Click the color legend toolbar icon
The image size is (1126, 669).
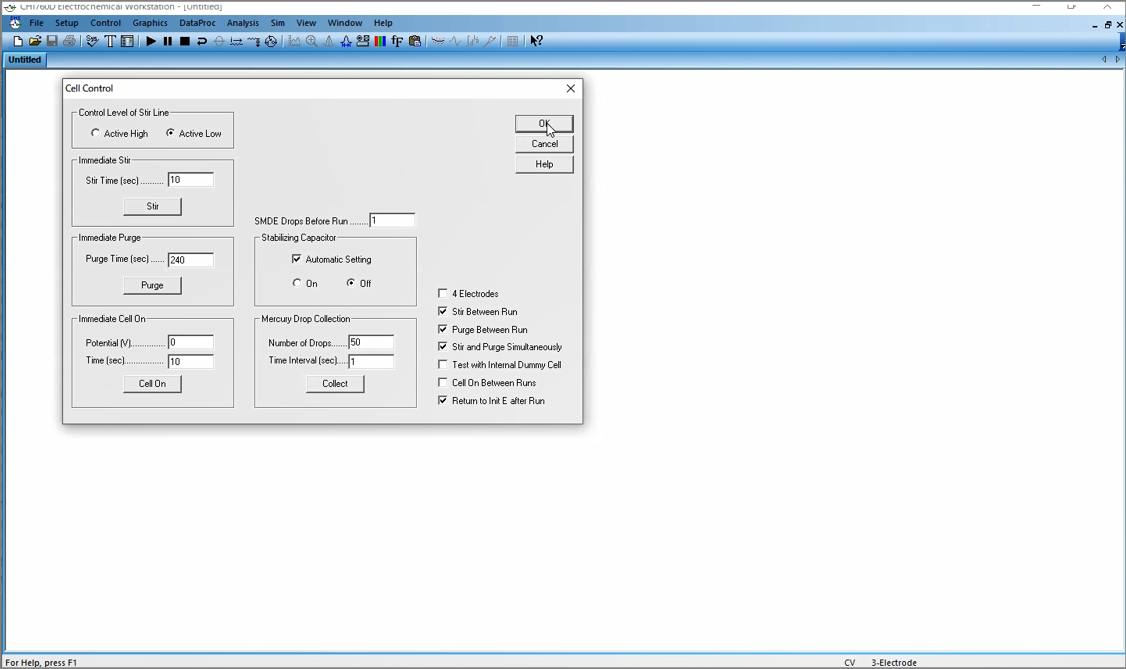coord(380,41)
